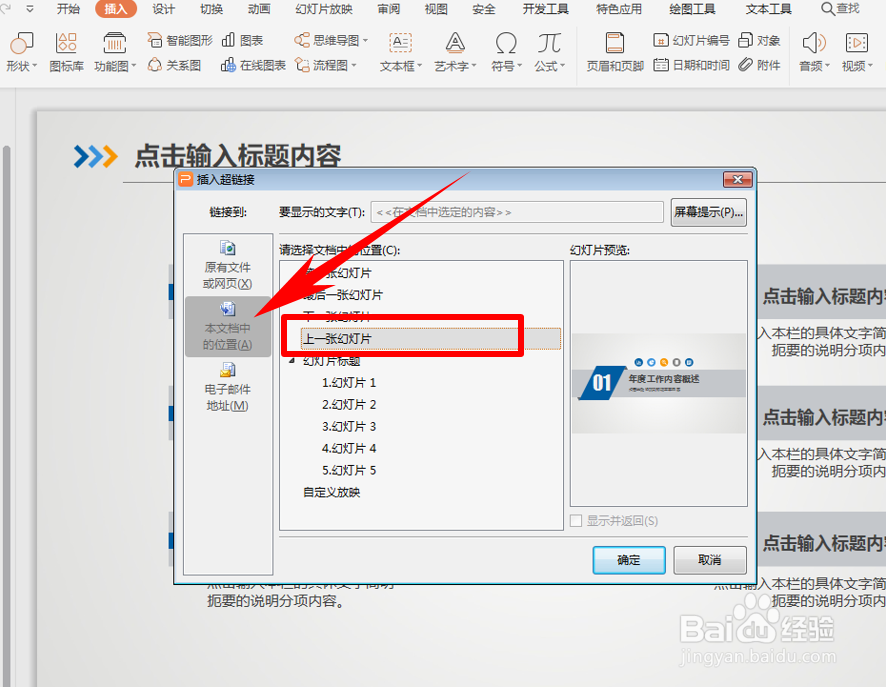Toggle Show and Return (显示并返回) checkbox
The height and width of the screenshot is (687, 886).
[x=576, y=521]
